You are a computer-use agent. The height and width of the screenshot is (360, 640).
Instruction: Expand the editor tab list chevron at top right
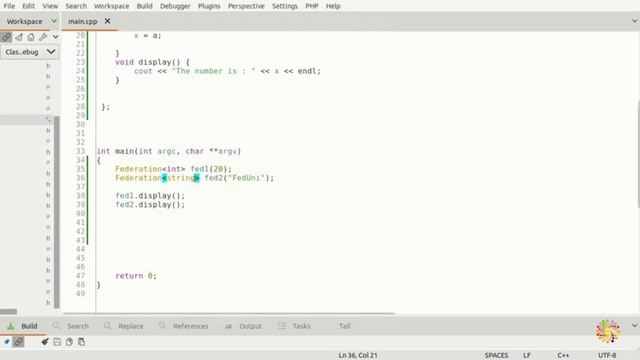pyautogui.click(x=634, y=21)
